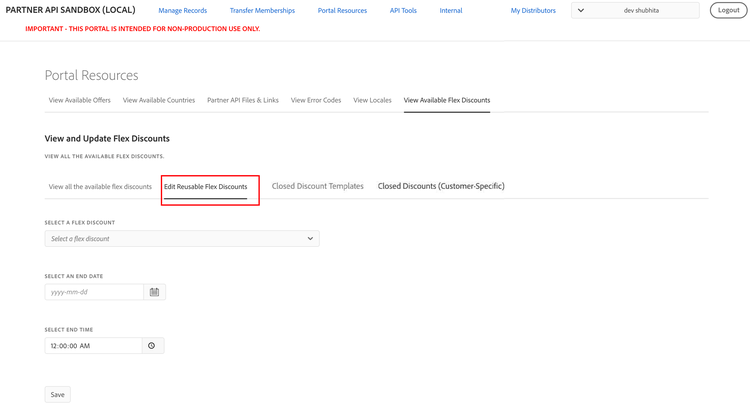Open Closed Discount Templates subtab

pos(318,186)
